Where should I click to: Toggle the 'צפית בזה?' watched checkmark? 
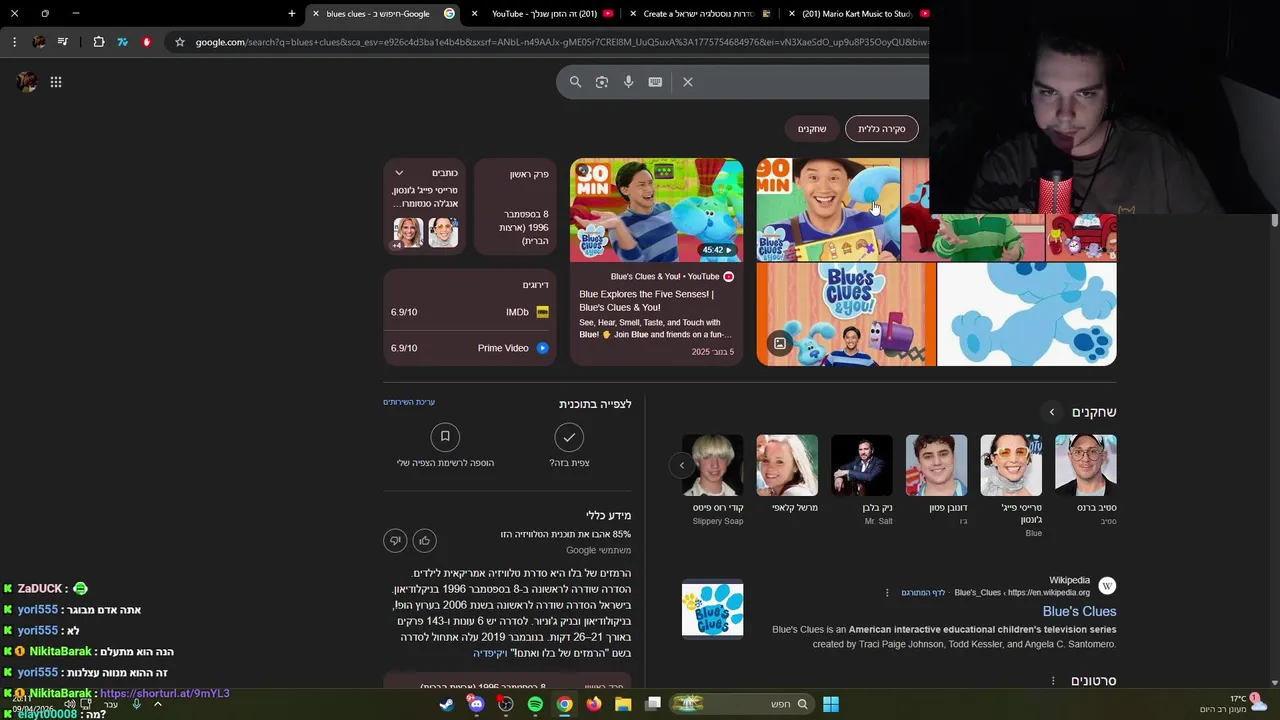tap(569, 437)
